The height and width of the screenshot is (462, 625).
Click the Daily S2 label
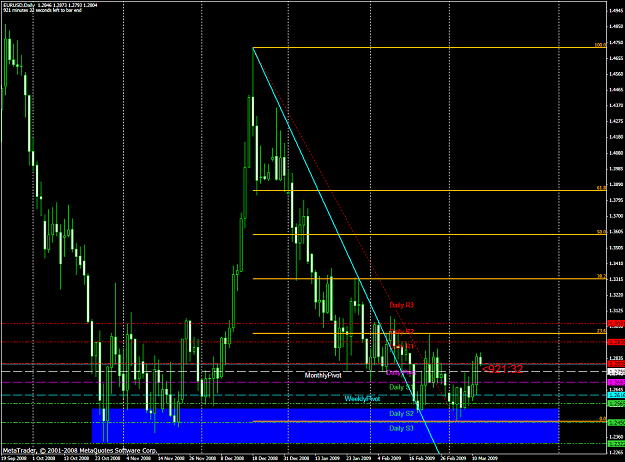pyautogui.click(x=401, y=414)
